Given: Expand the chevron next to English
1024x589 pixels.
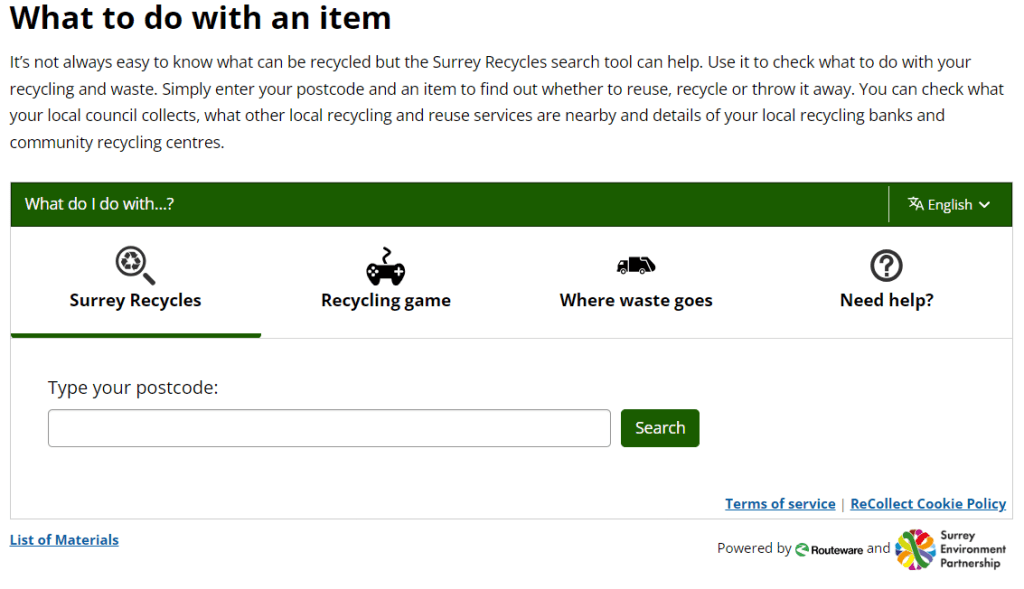Looking at the screenshot, I should pyautogui.click(x=985, y=205).
